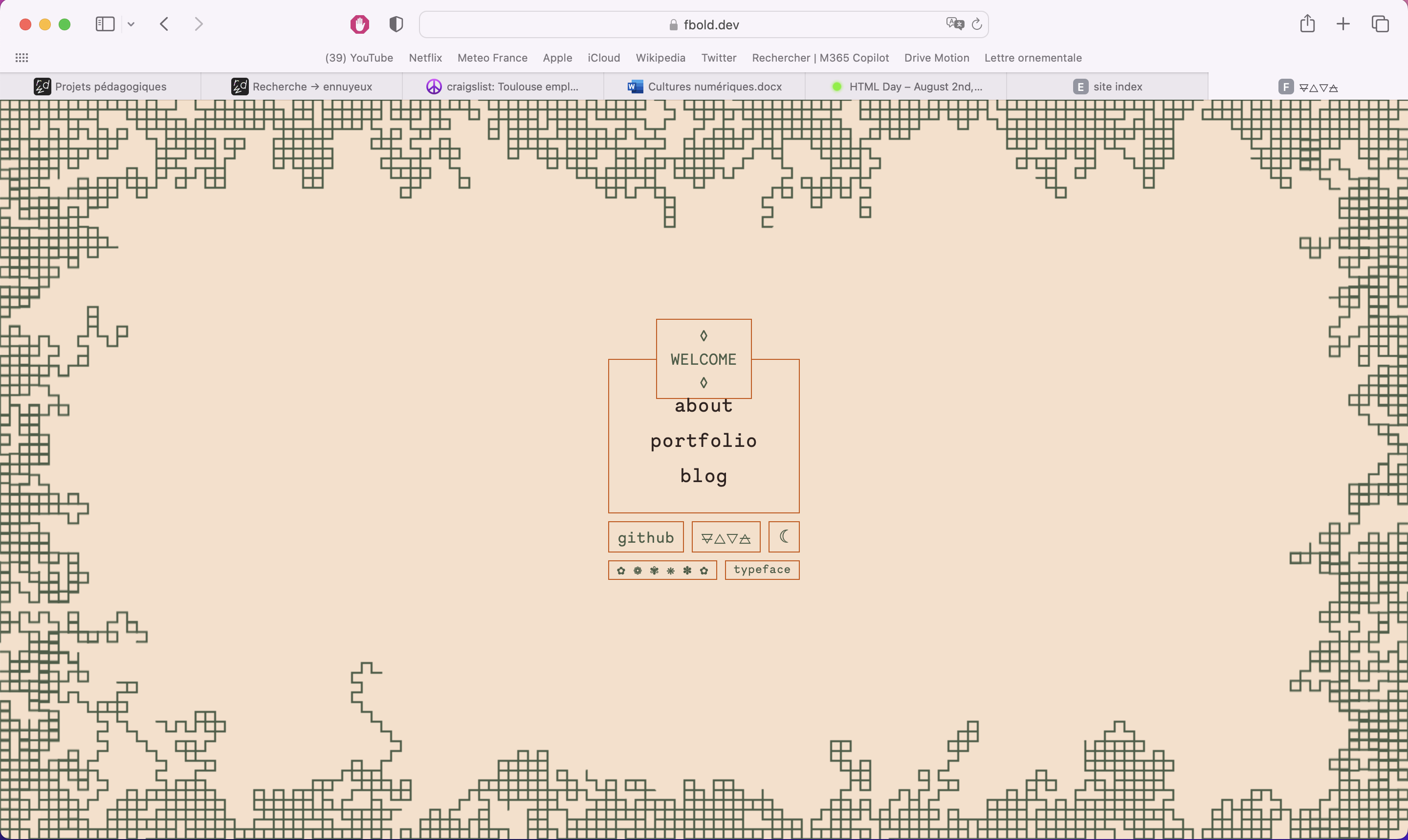Open the privacy report shield icon
1408x840 pixels.
tap(396, 24)
